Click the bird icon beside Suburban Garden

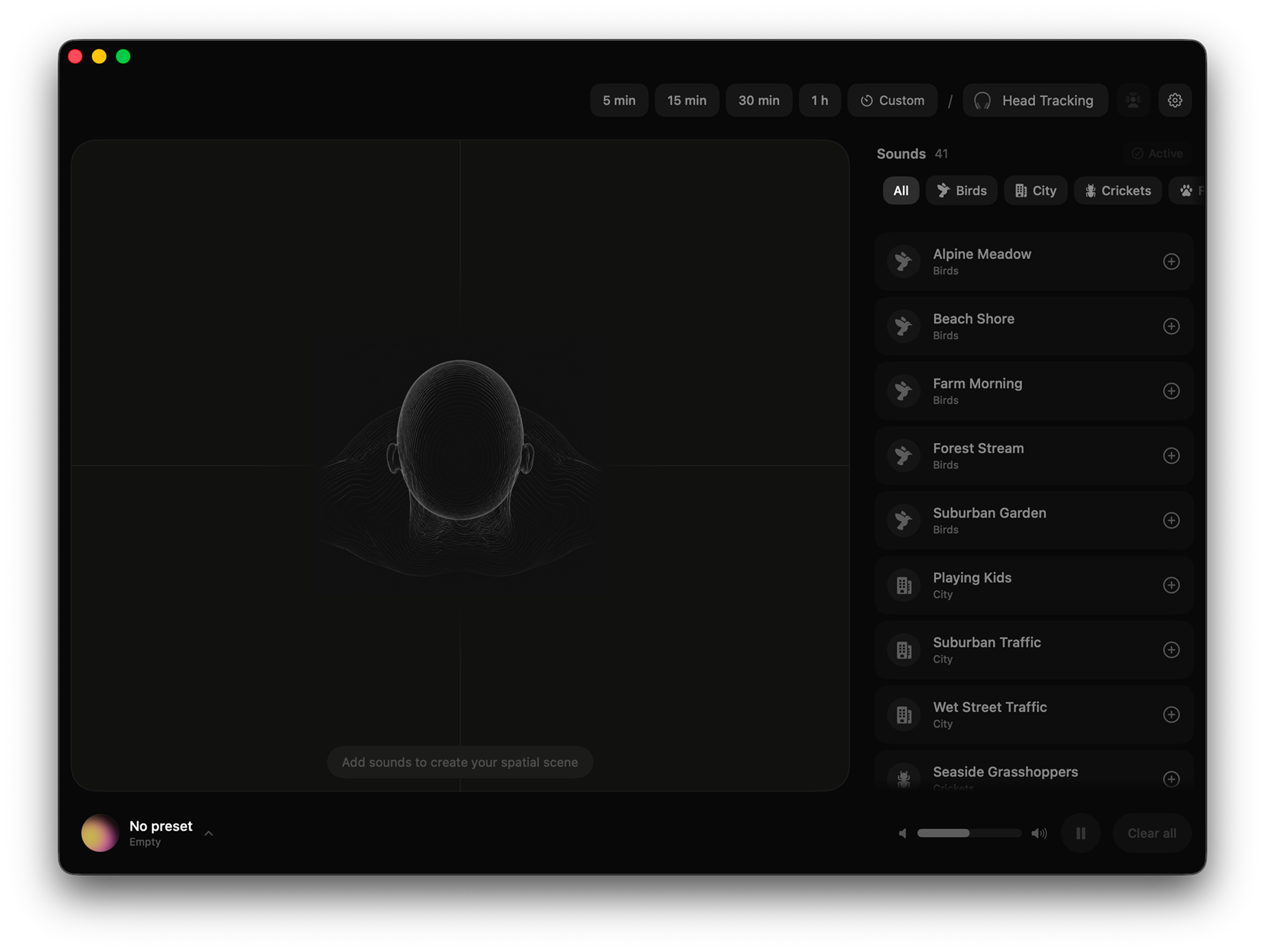click(x=904, y=521)
